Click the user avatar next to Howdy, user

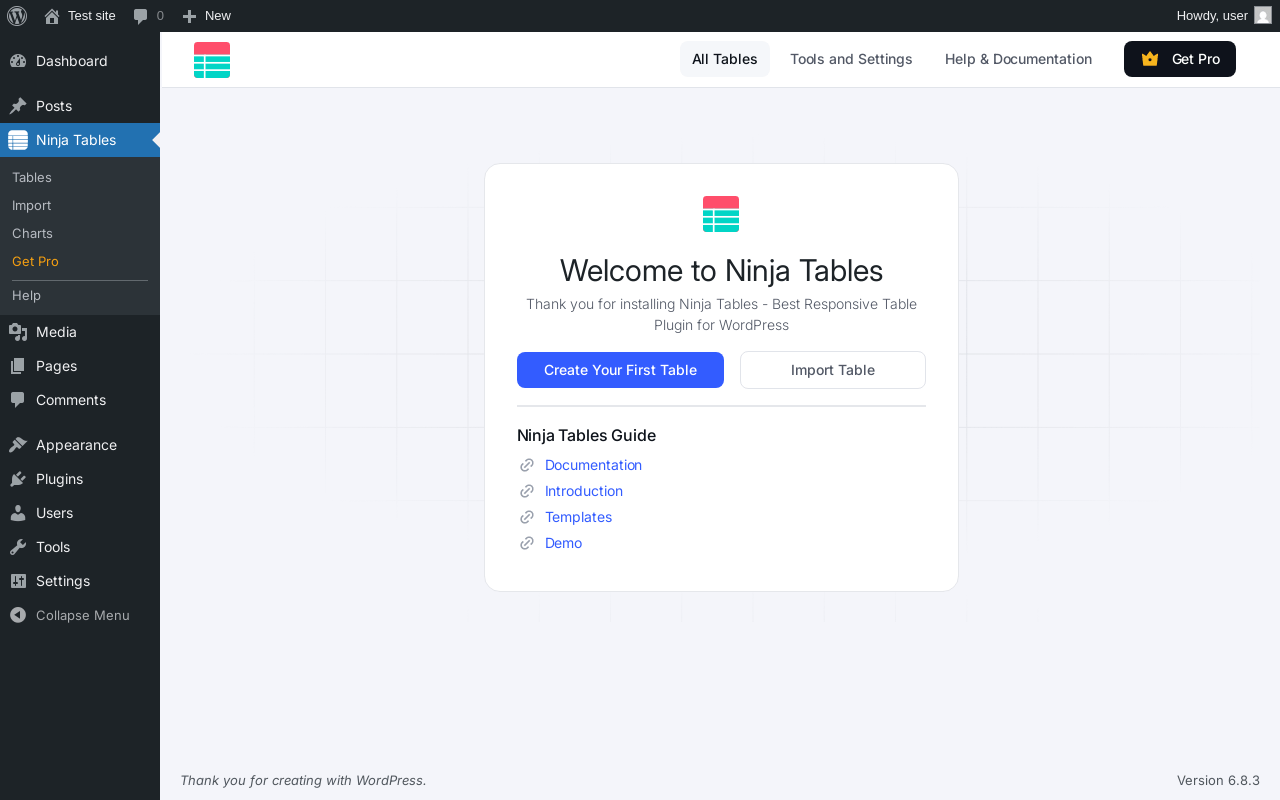(1263, 16)
